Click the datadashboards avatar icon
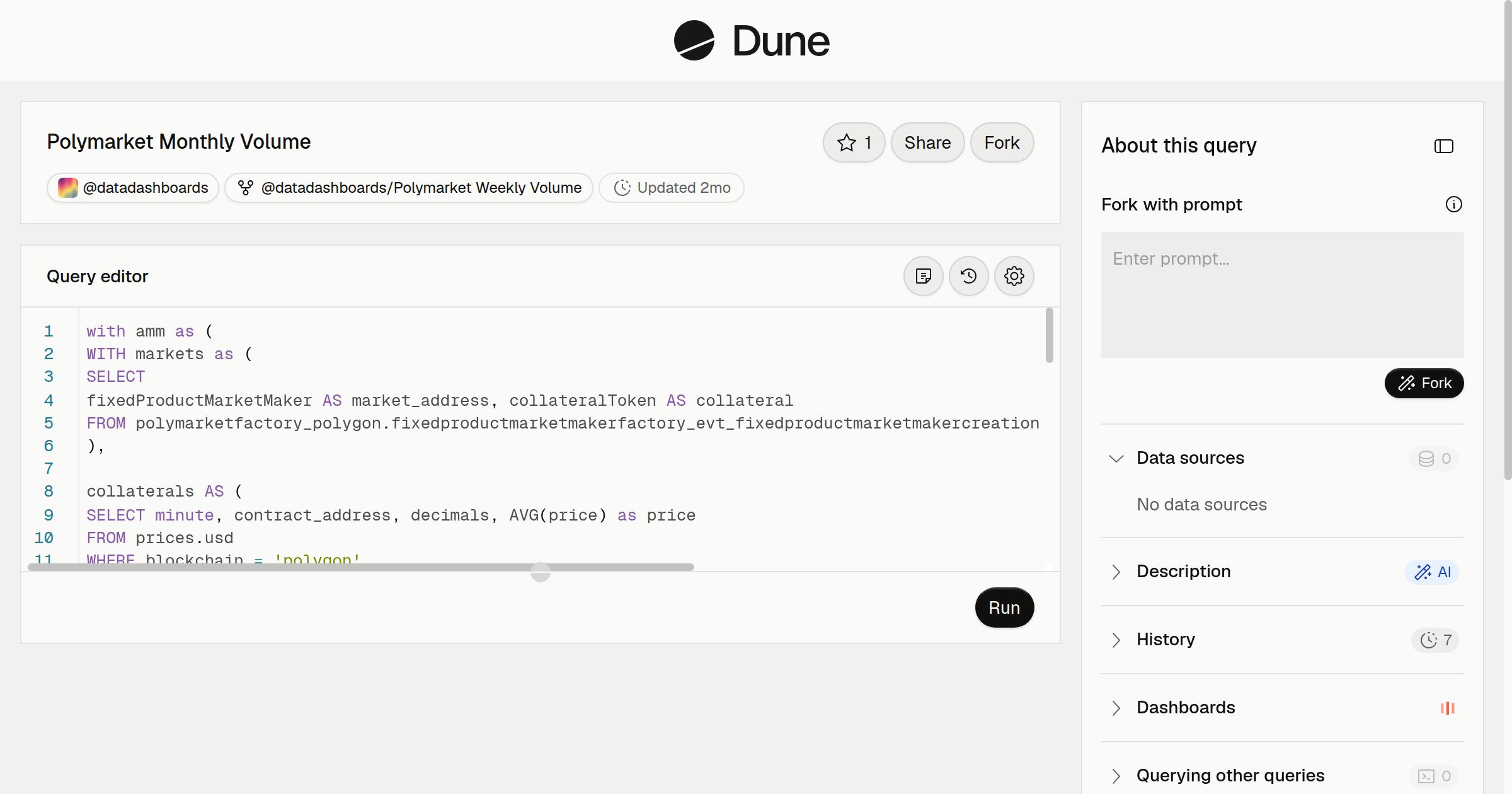This screenshot has height=794, width=1512. click(68, 188)
